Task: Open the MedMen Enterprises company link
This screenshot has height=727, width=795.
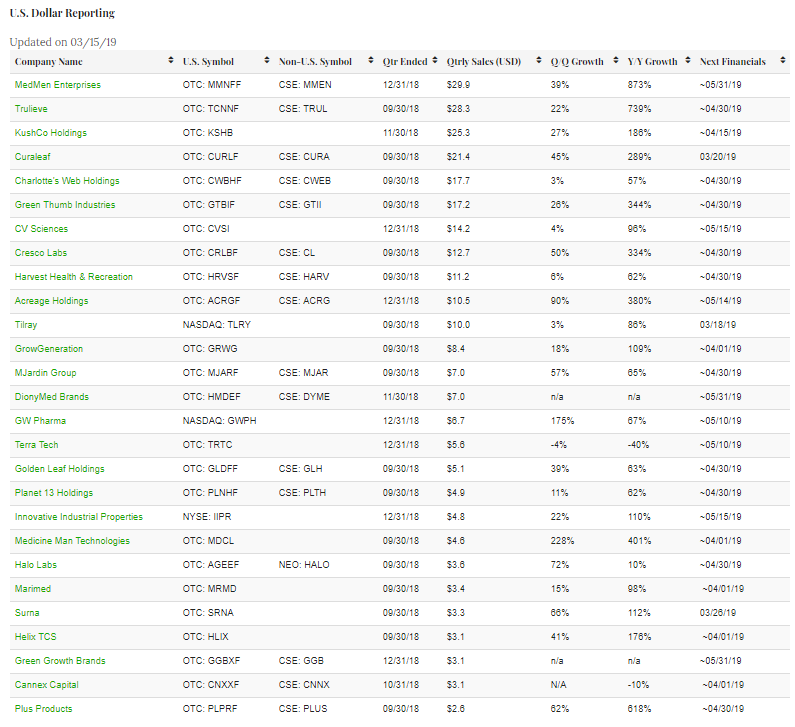Action: click(58, 85)
